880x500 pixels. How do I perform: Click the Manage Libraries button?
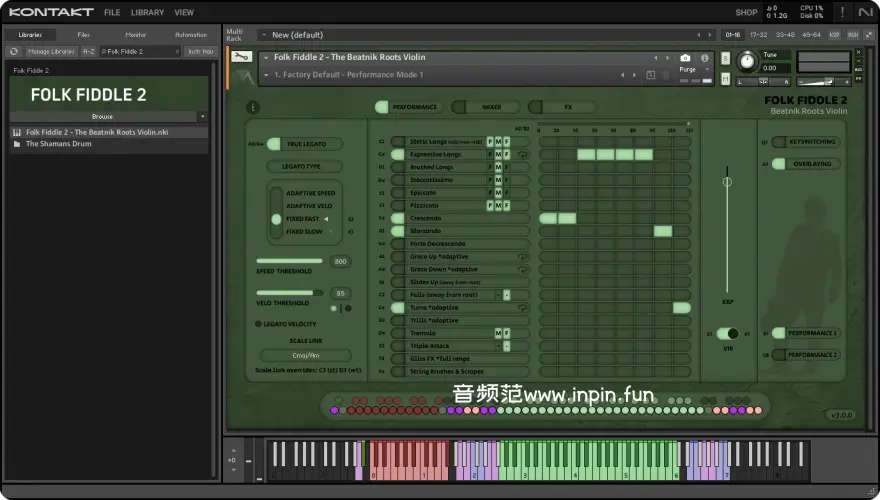click(51, 51)
